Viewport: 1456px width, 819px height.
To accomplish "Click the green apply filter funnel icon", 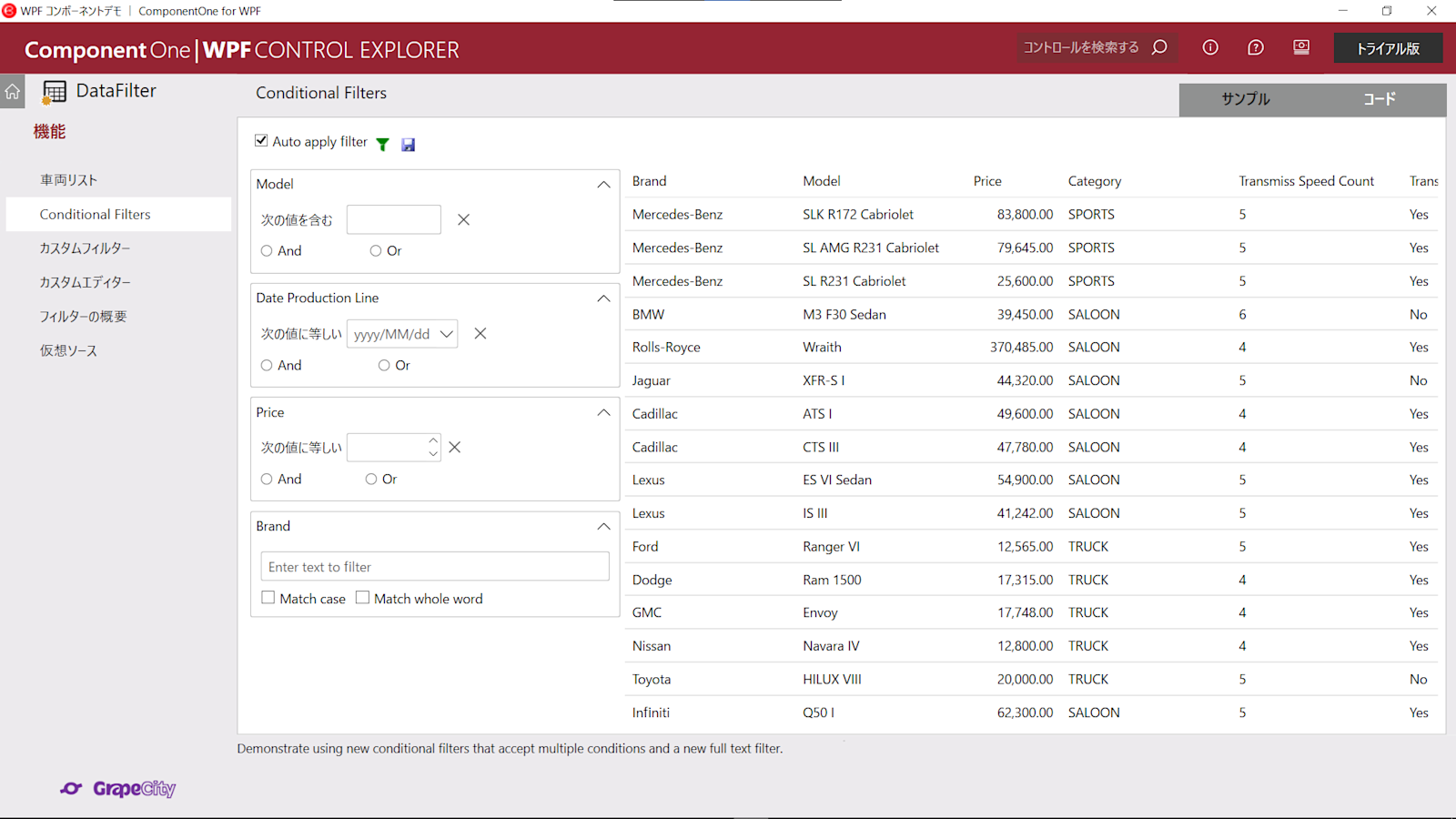I will tap(383, 144).
